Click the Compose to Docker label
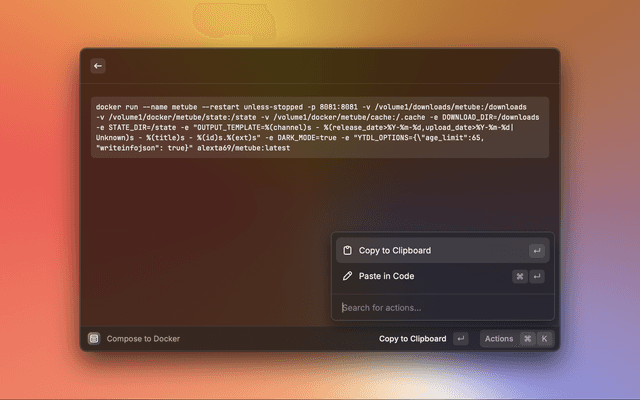640x400 pixels. coord(143,339)
